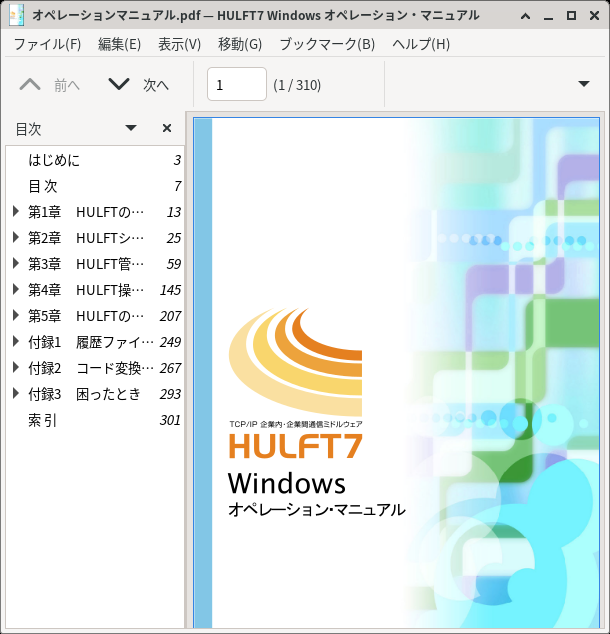
Task: Open the toolbar overflow dropdown arrow
Action: (584, 84)
